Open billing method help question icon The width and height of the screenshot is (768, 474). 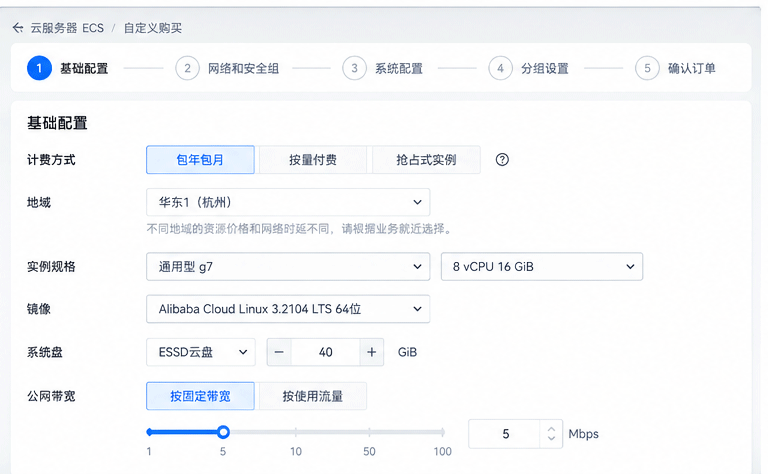point(502,160)
